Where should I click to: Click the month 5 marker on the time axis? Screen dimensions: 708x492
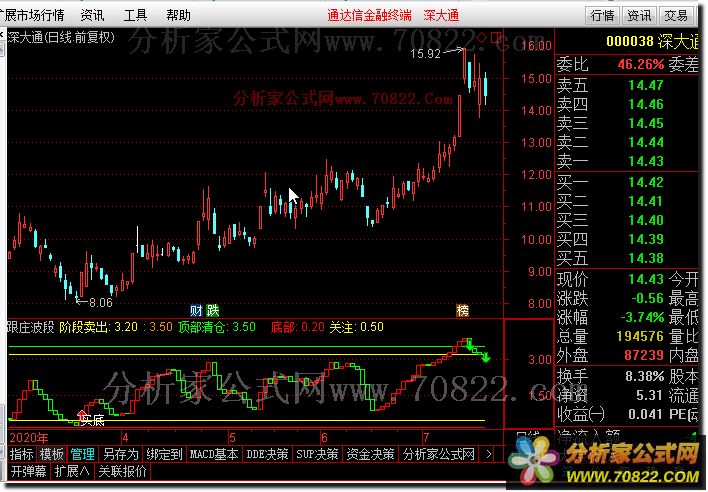coord(232,438)
